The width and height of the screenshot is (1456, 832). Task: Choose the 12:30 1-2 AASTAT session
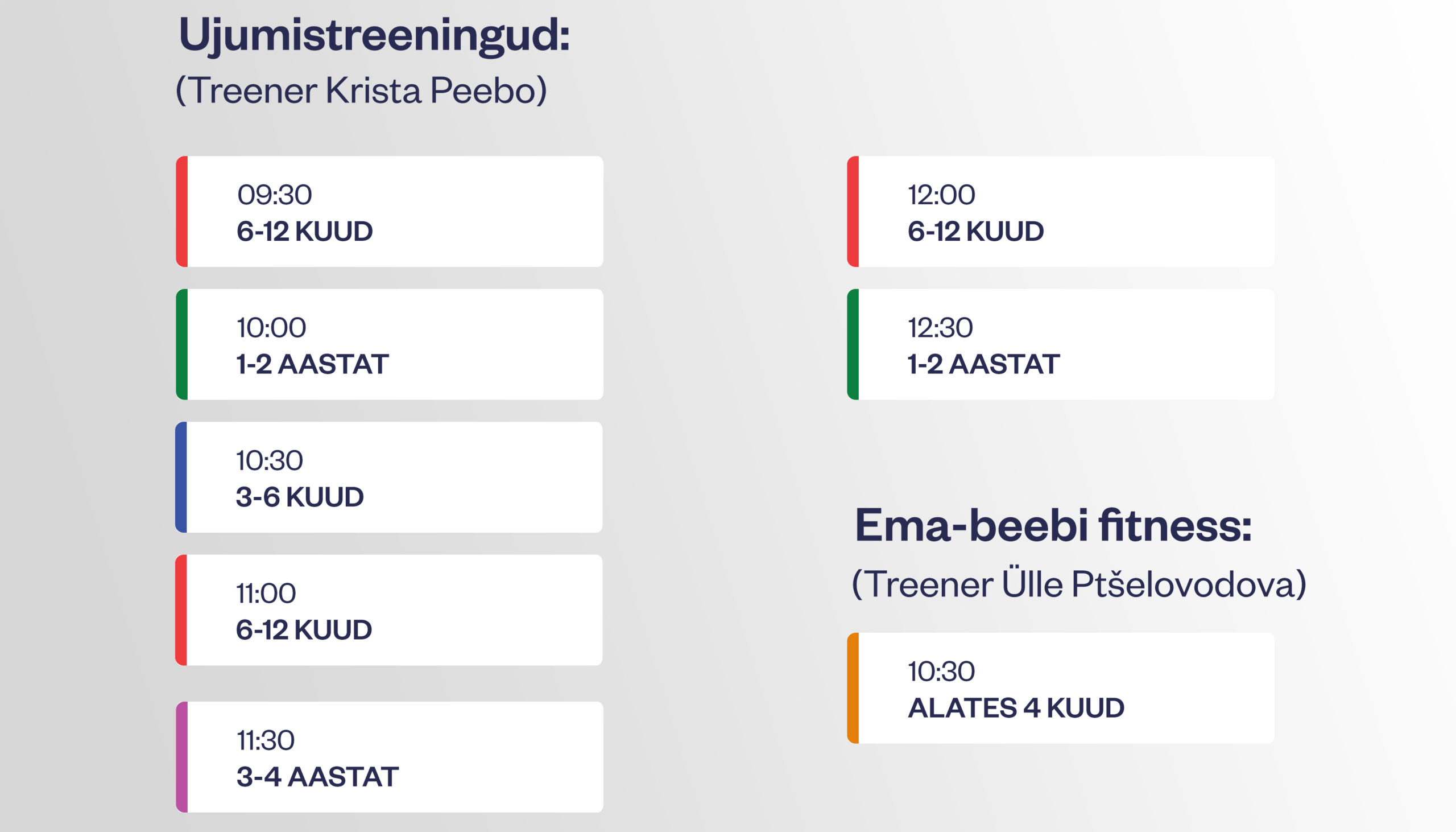coord(1061,344)
